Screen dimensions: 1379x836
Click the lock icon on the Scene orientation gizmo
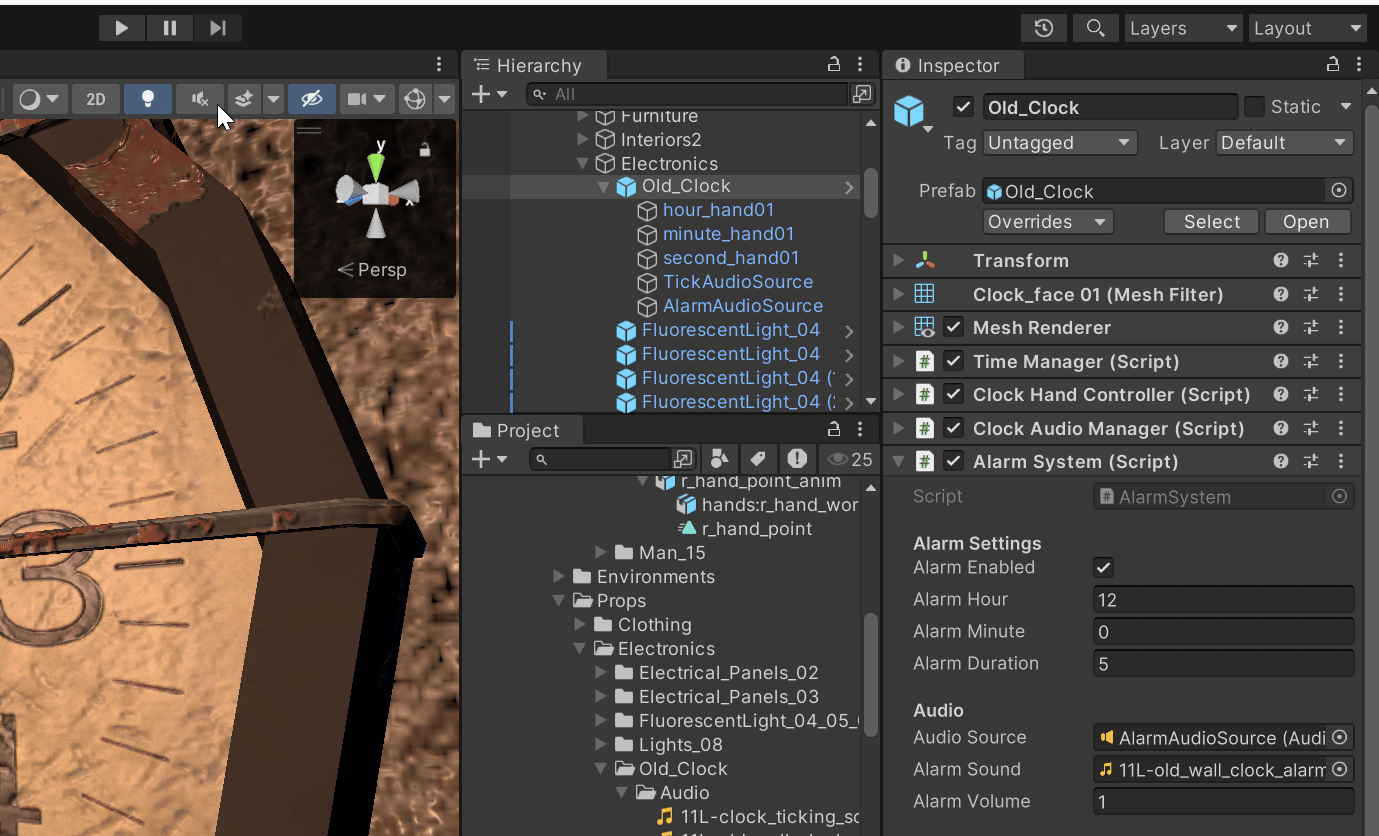425,150
